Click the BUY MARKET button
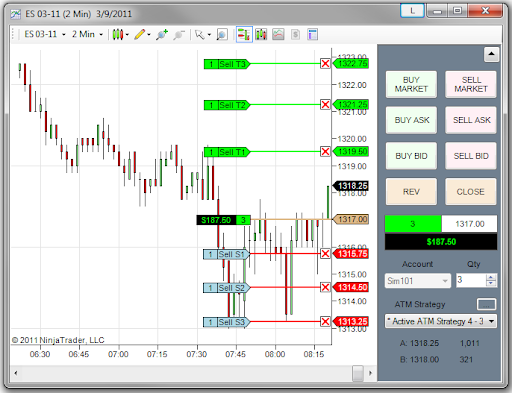 tap(411, 84)
